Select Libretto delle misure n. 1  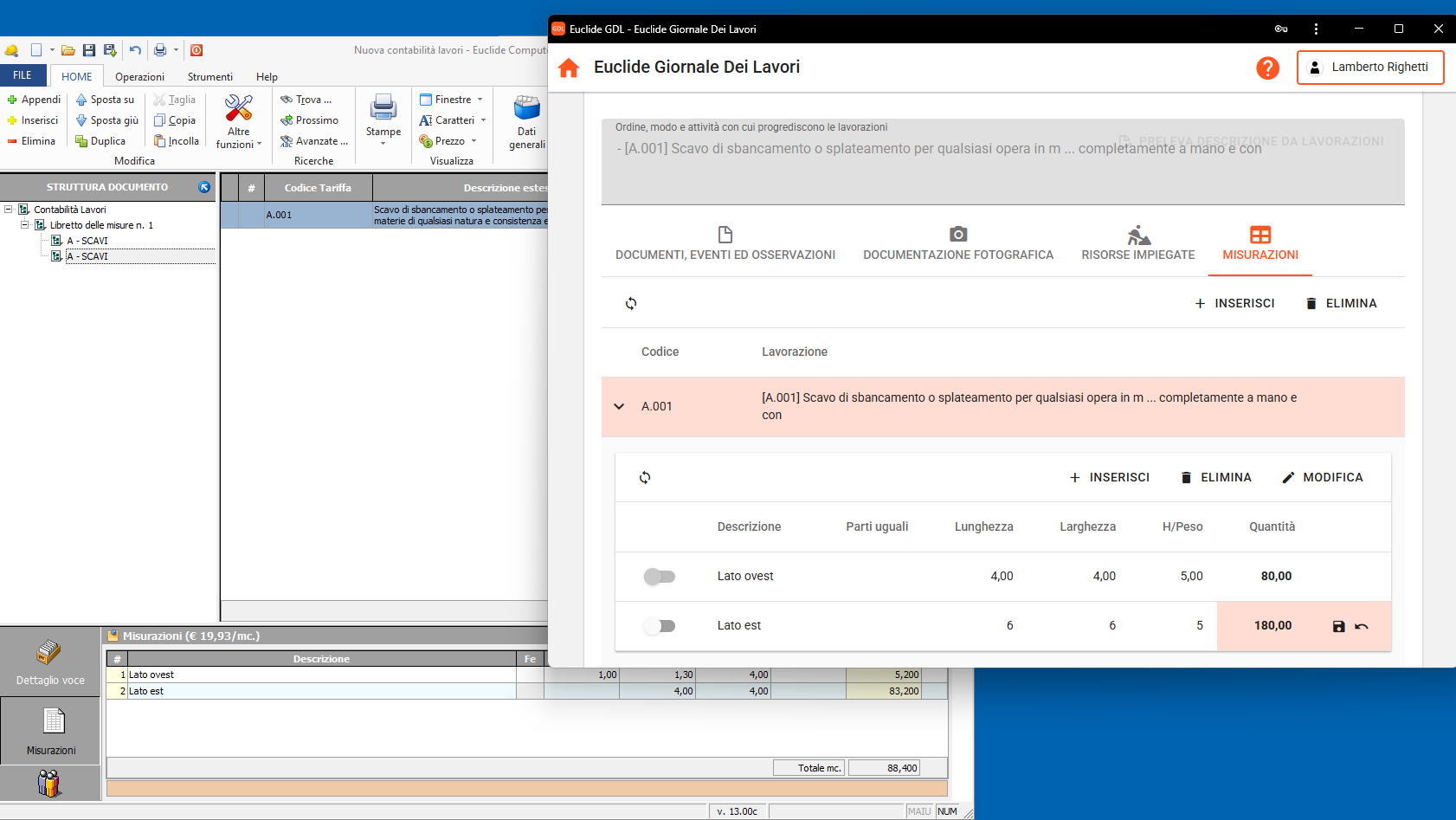point(100,225)
